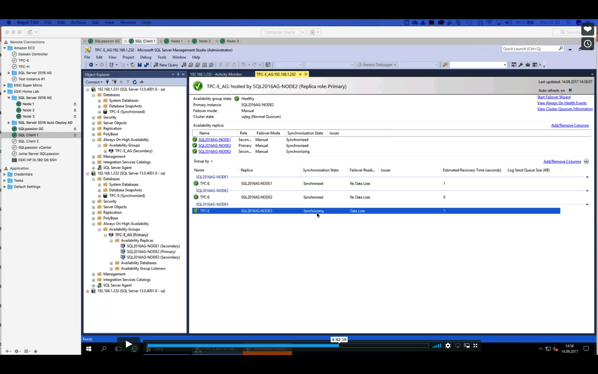The height and width of the screenshot is (374, 598).
Task: Open the File menu in SSMS
Action: 87,57
